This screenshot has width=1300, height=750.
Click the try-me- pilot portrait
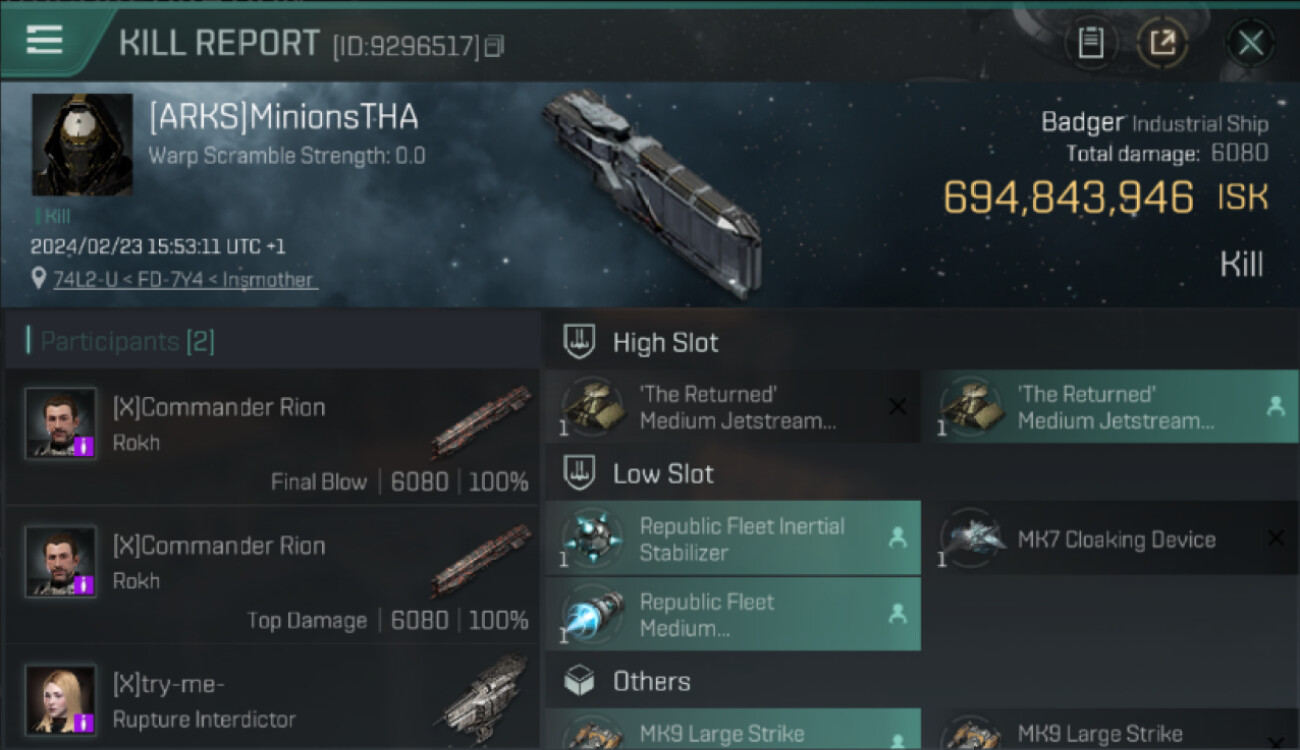pos(61,700)
